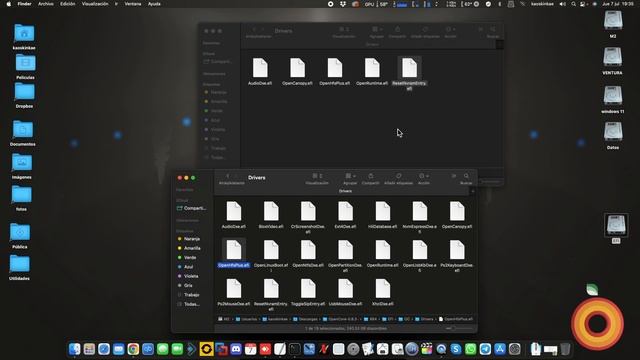Select AudioDxe.efi in the front Drivers window
Viewport: 640px width, 360px height.
coord(234,211)
